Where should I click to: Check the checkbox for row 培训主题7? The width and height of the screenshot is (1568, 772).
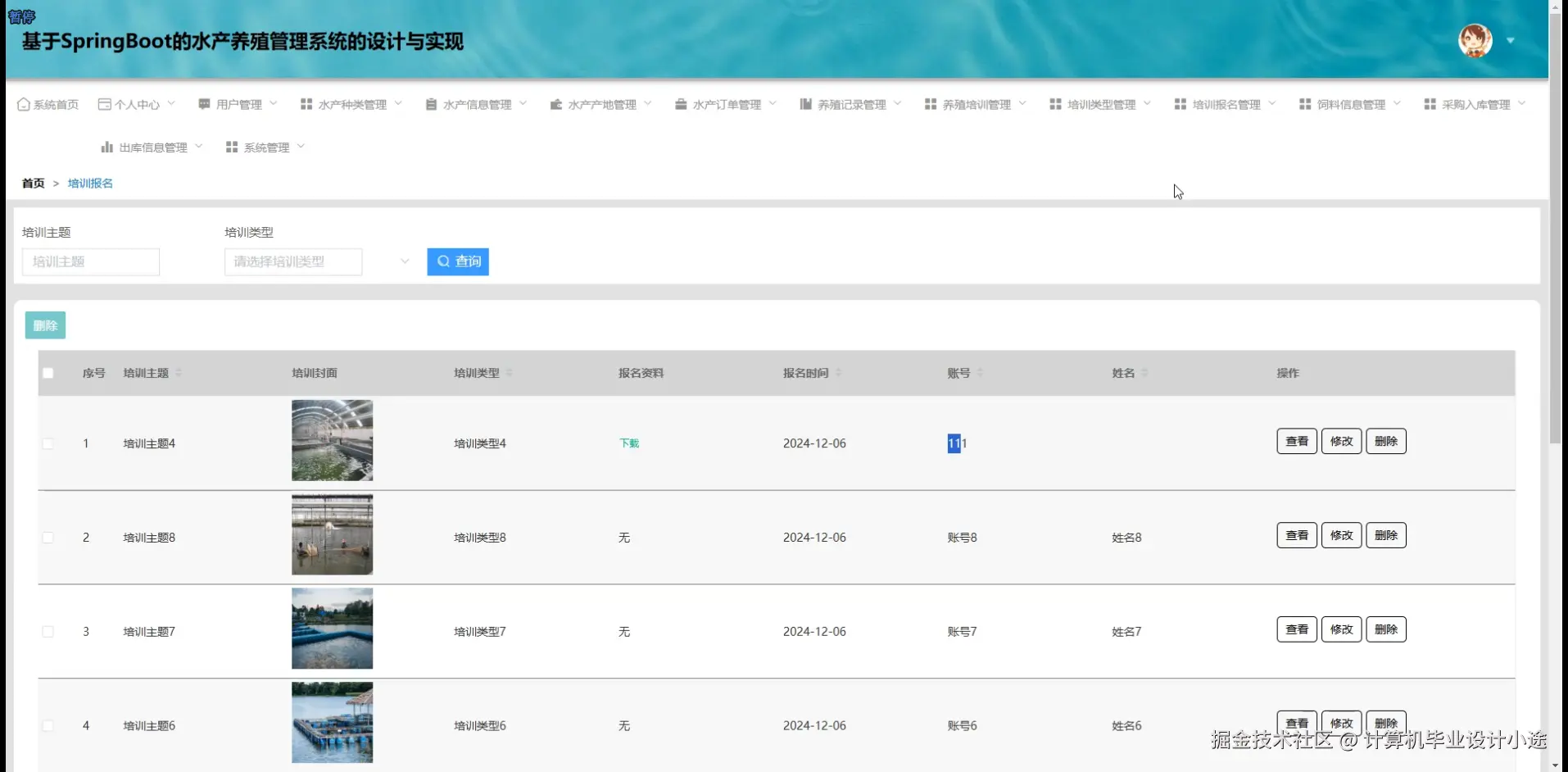(48, 632)
